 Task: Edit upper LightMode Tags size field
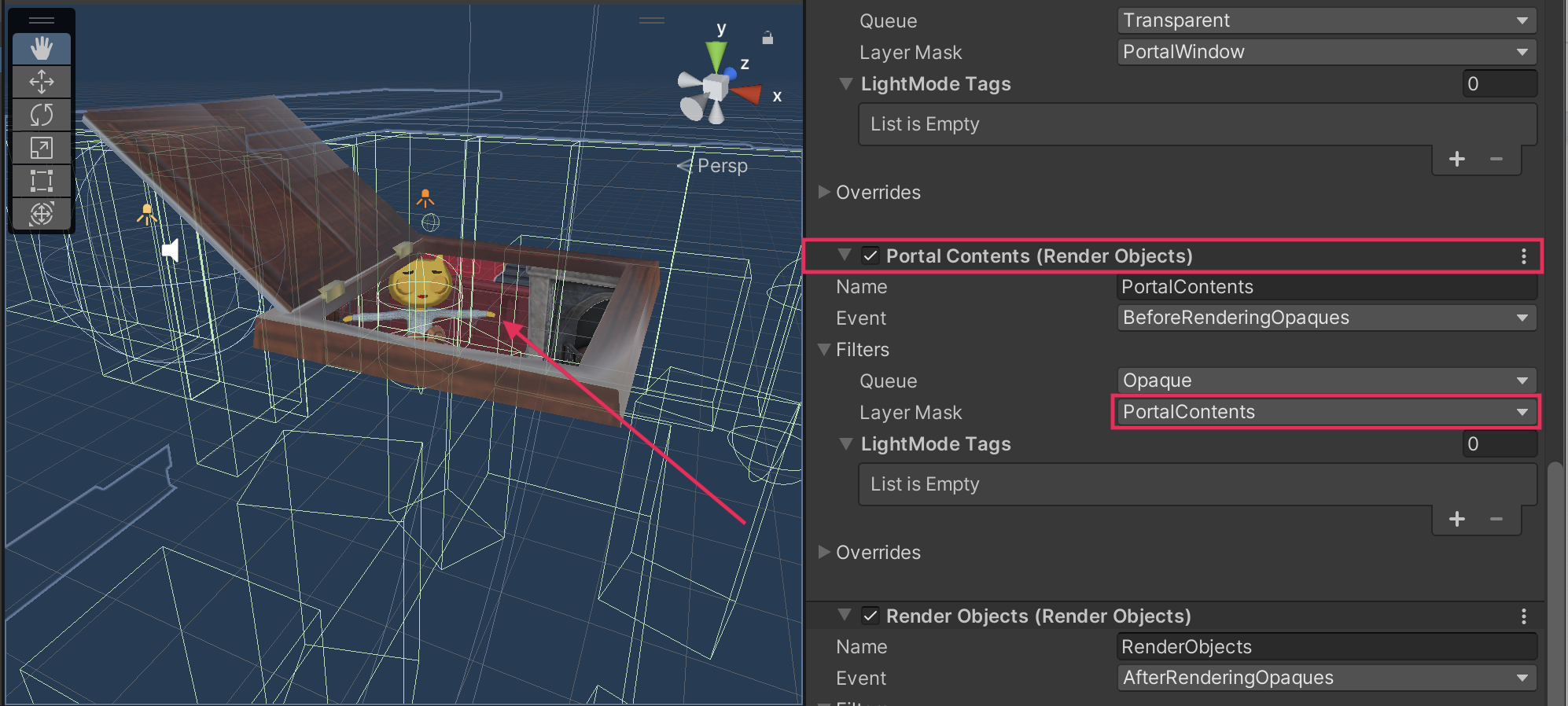pyautogui.click(x=1500, y=83)
